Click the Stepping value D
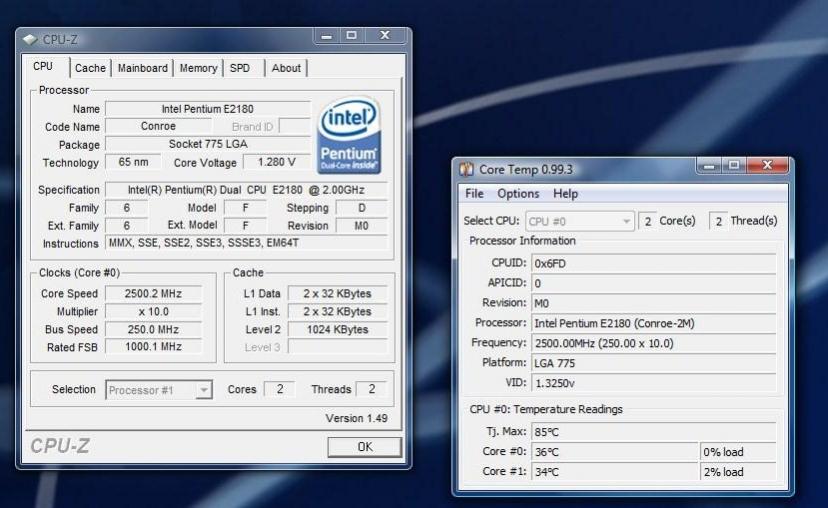828x508 pixels. coord(362,208)
